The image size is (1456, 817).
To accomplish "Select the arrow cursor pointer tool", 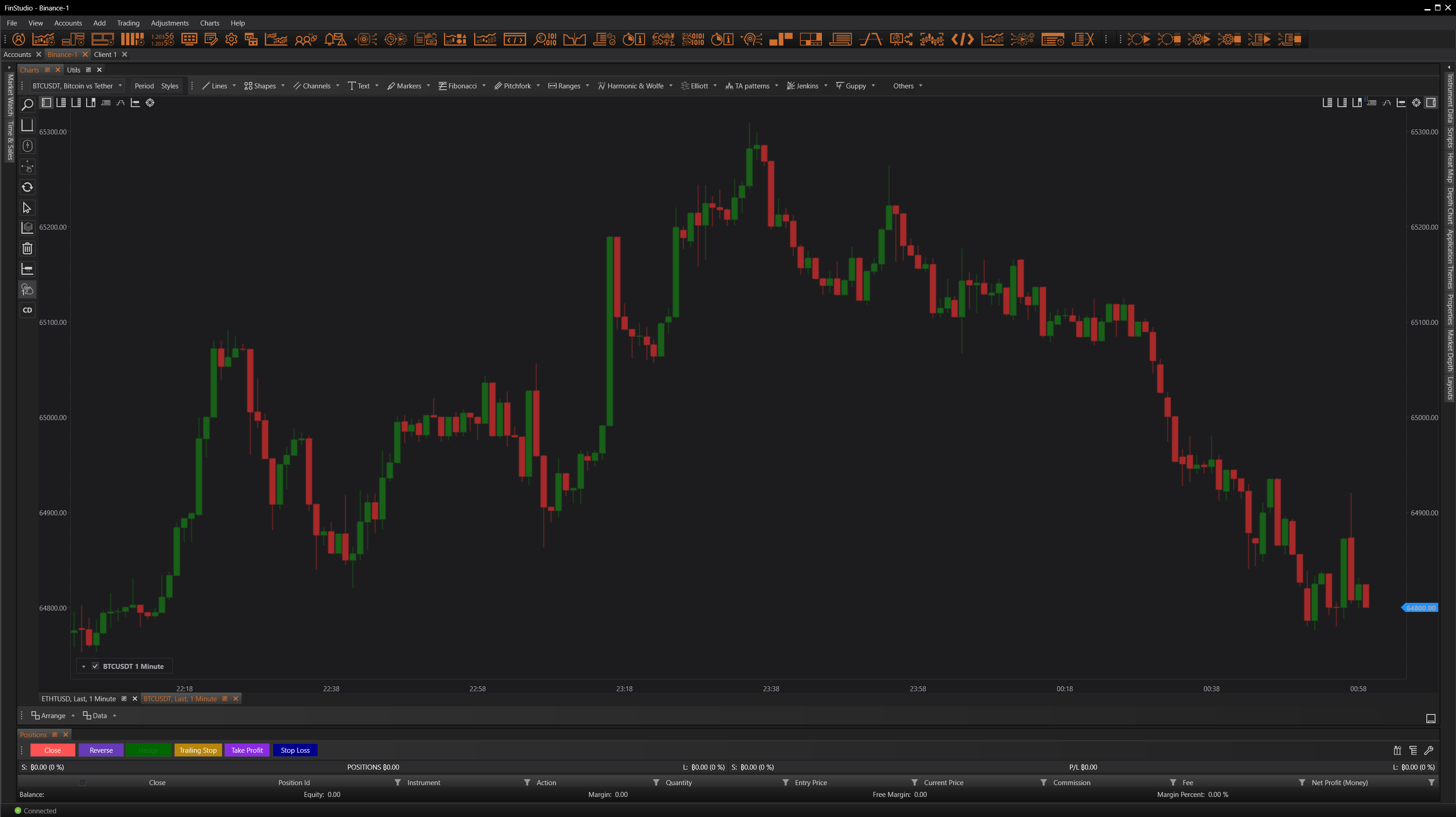I will tap(27, 208).
